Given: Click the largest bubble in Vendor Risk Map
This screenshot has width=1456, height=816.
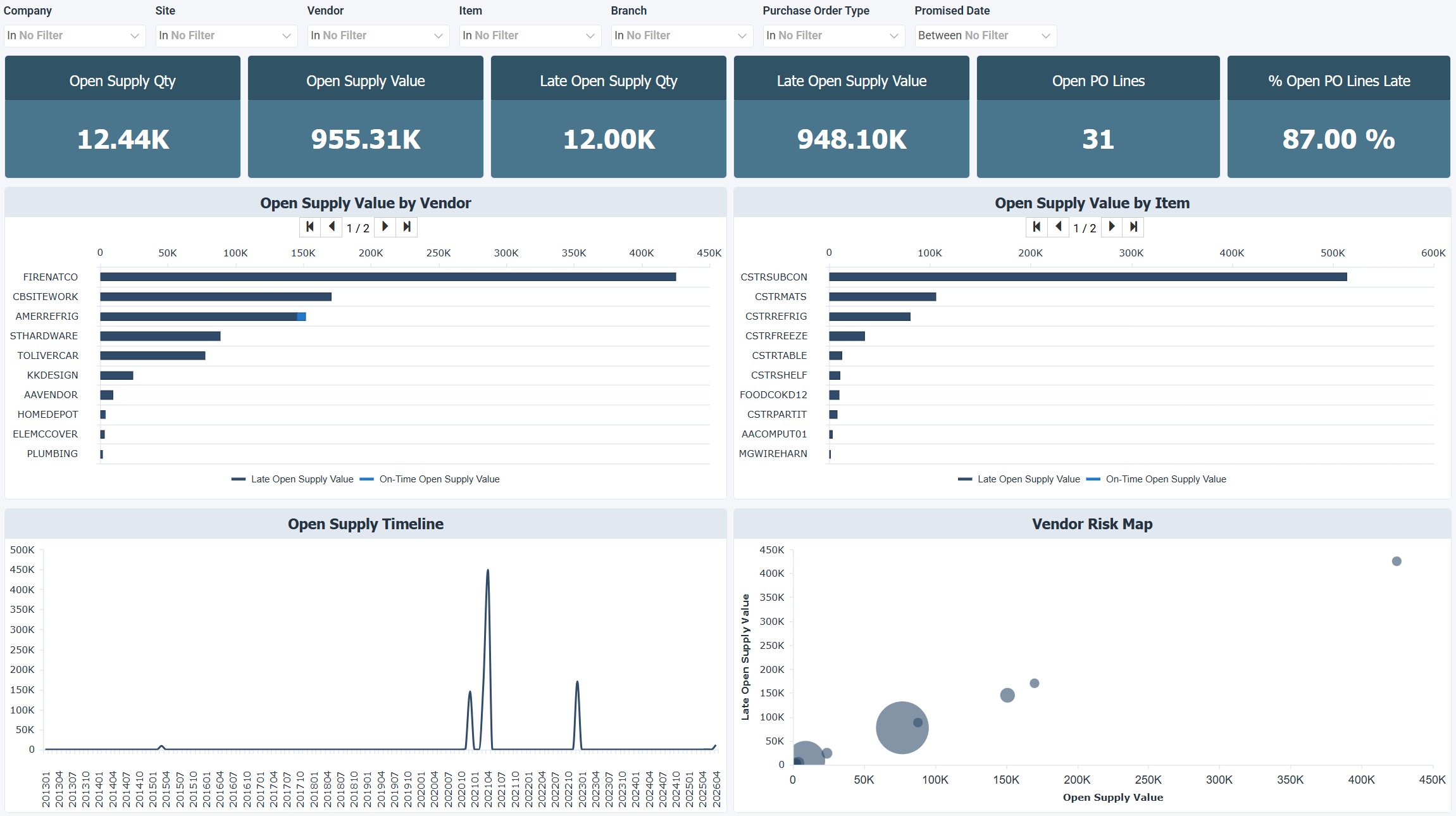Looking at the screenshot, I should [895, 734].
